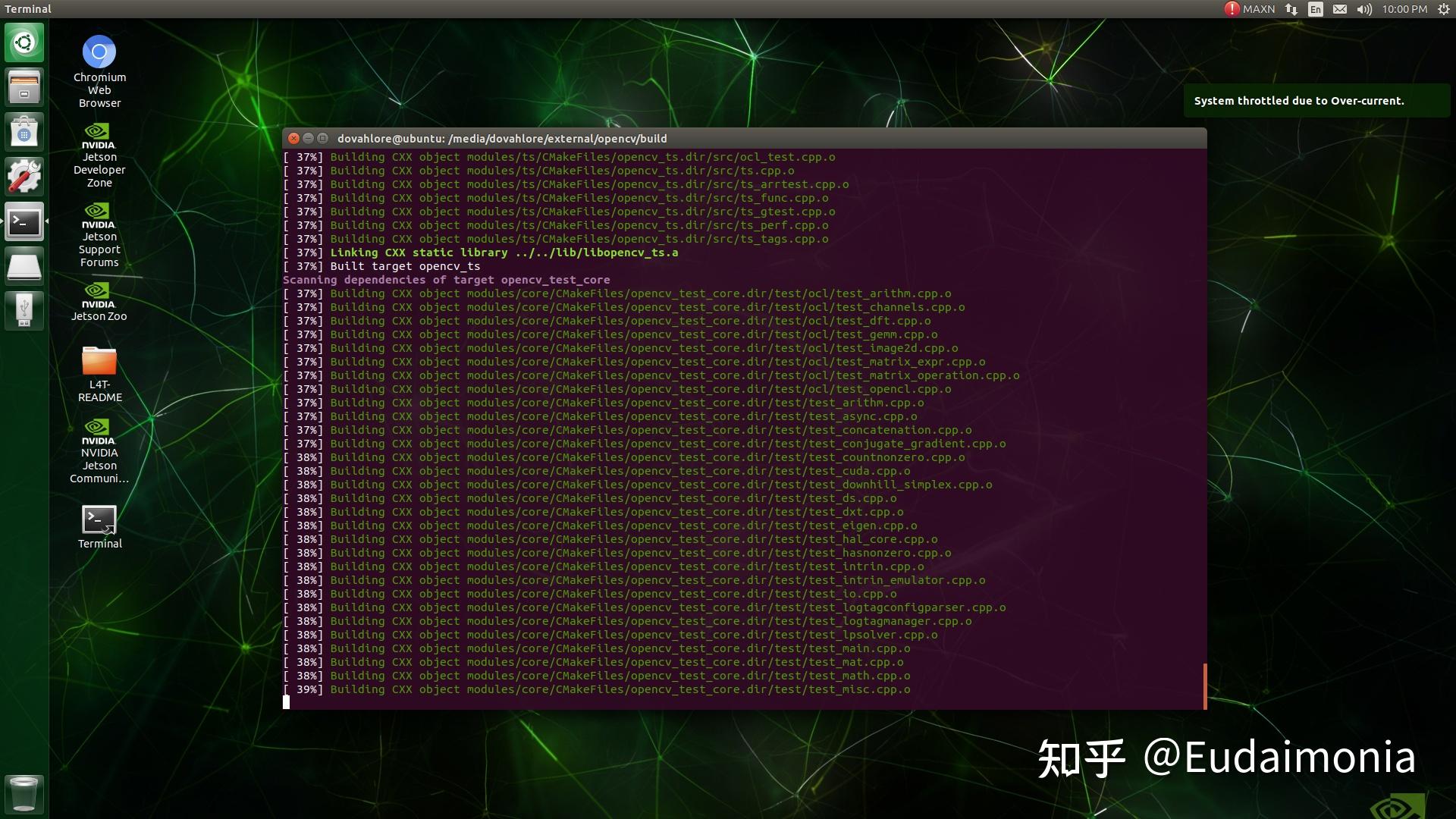The image size is (1456, 819).
Task: Select Terminal icon in launcher
Action: 24,222
